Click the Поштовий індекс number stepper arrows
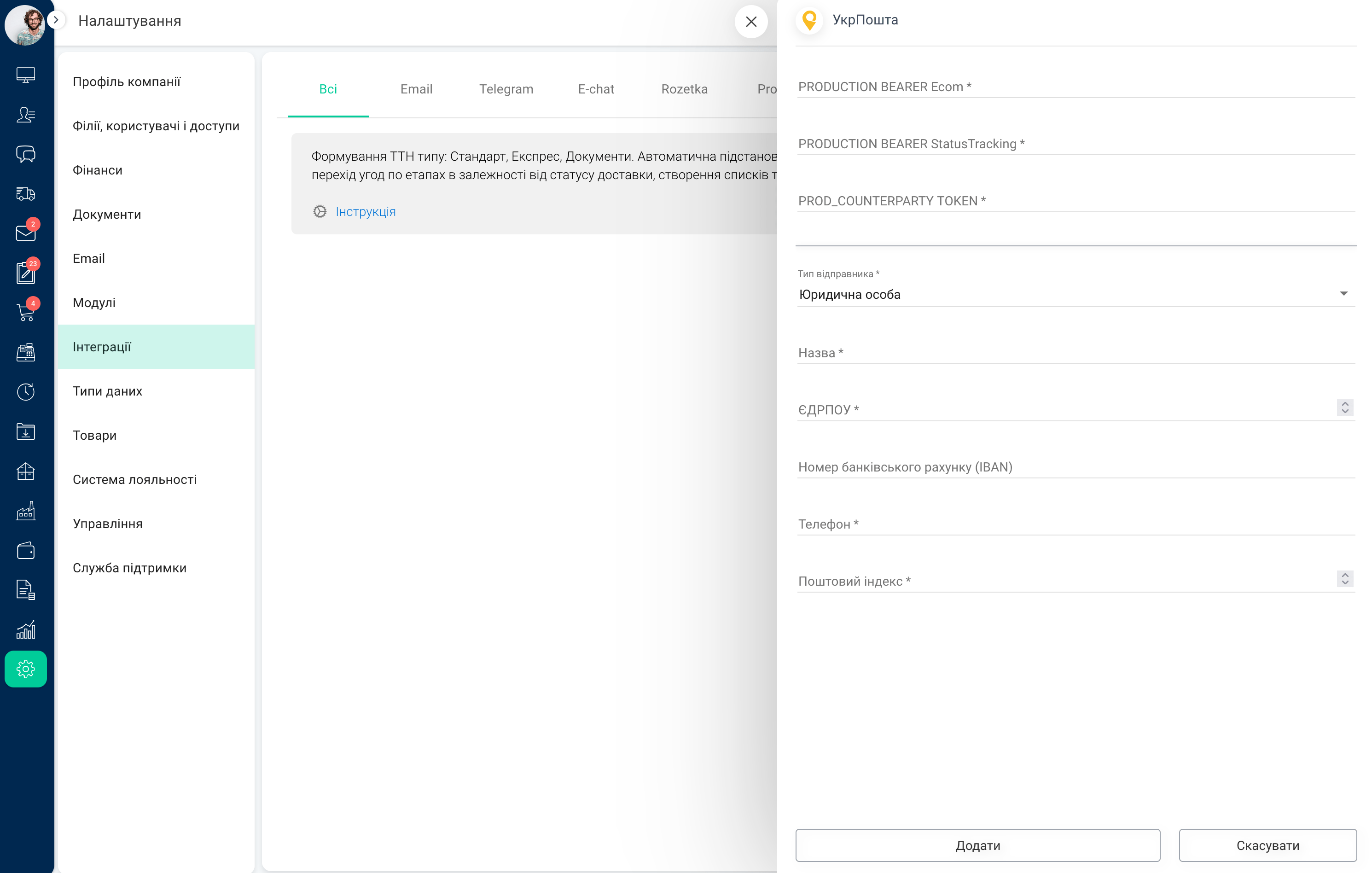1372x873 pixels. coord(1345,579)
